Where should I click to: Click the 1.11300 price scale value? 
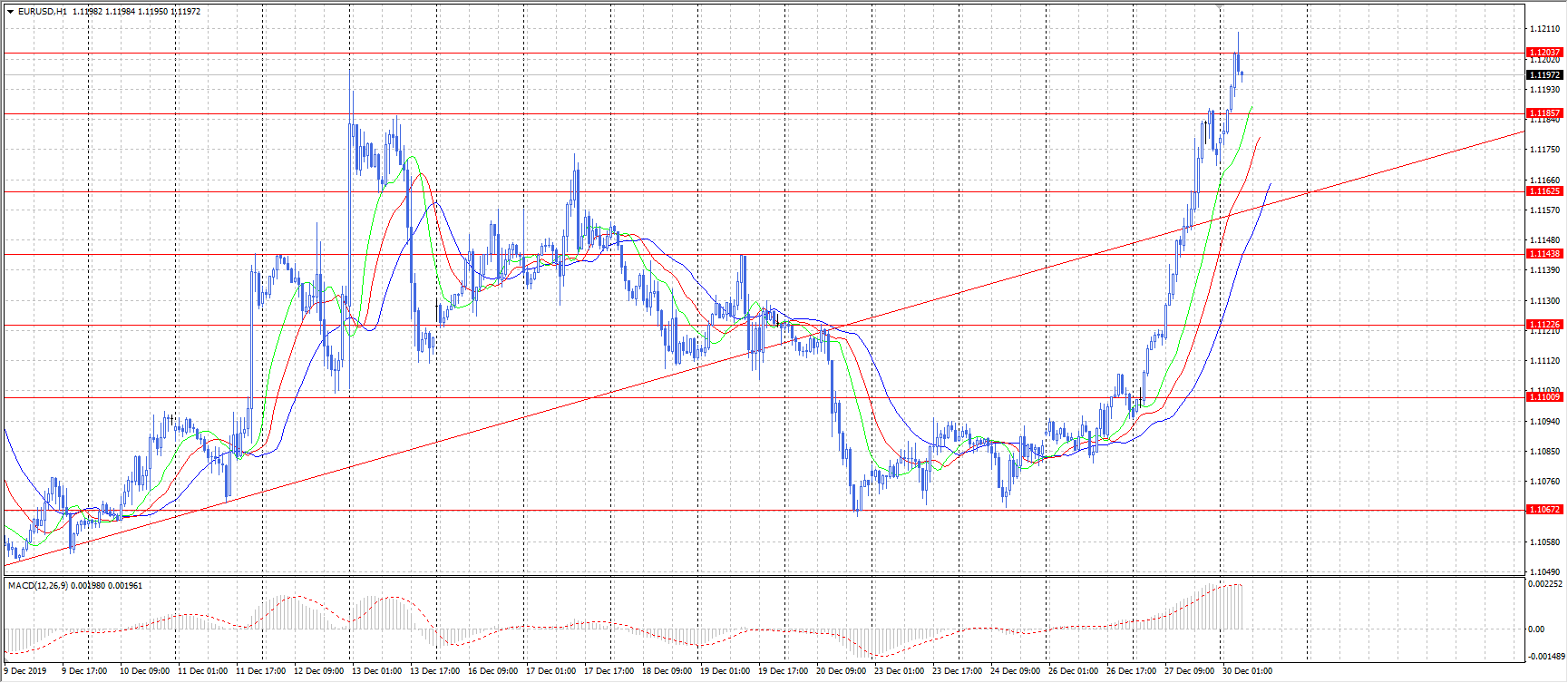[x=1545, y=301]
